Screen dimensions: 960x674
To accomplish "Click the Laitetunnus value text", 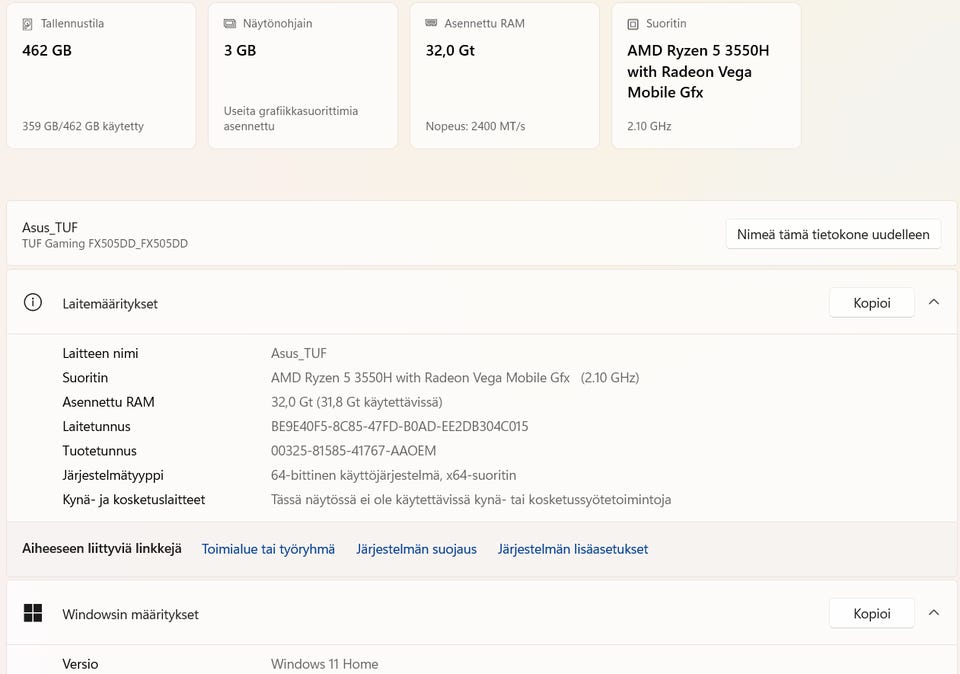I will point(399,427).
